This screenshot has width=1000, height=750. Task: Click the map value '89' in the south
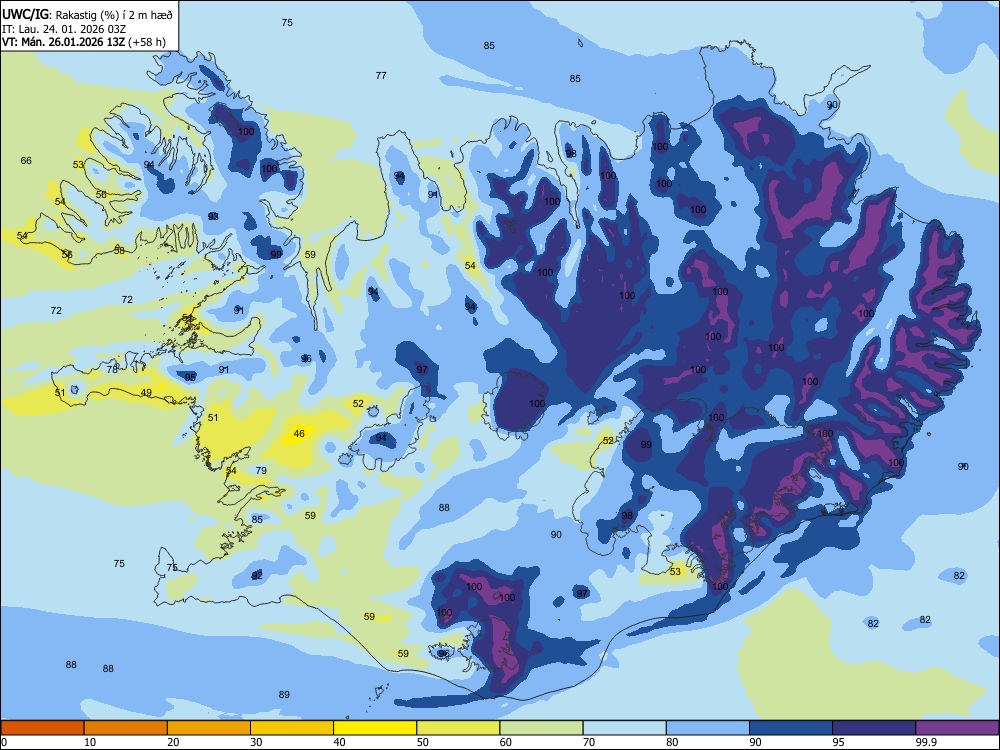pyautogui.click(x=284, y=695)
